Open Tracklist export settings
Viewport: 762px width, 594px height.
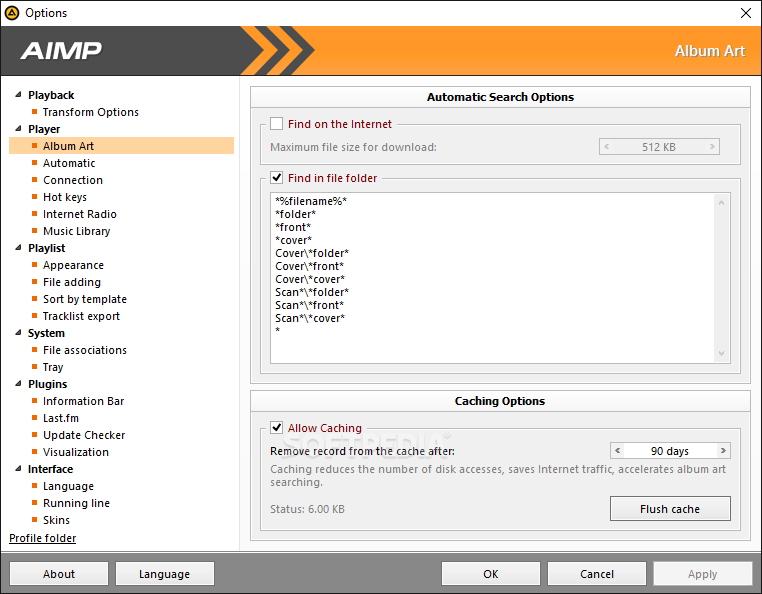(81, 316)
